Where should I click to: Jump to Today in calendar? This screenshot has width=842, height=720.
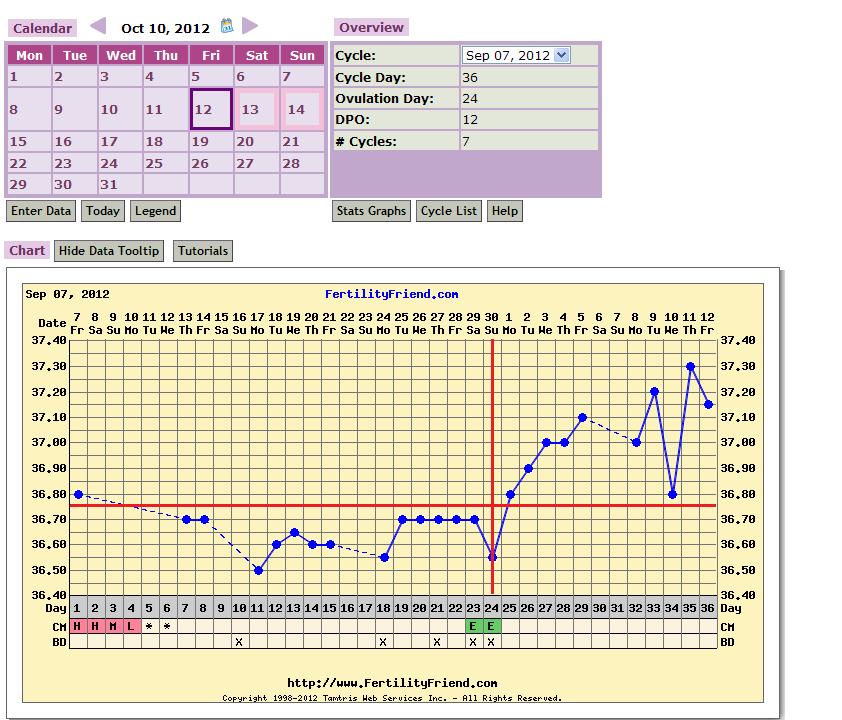(x=103, y=211)
